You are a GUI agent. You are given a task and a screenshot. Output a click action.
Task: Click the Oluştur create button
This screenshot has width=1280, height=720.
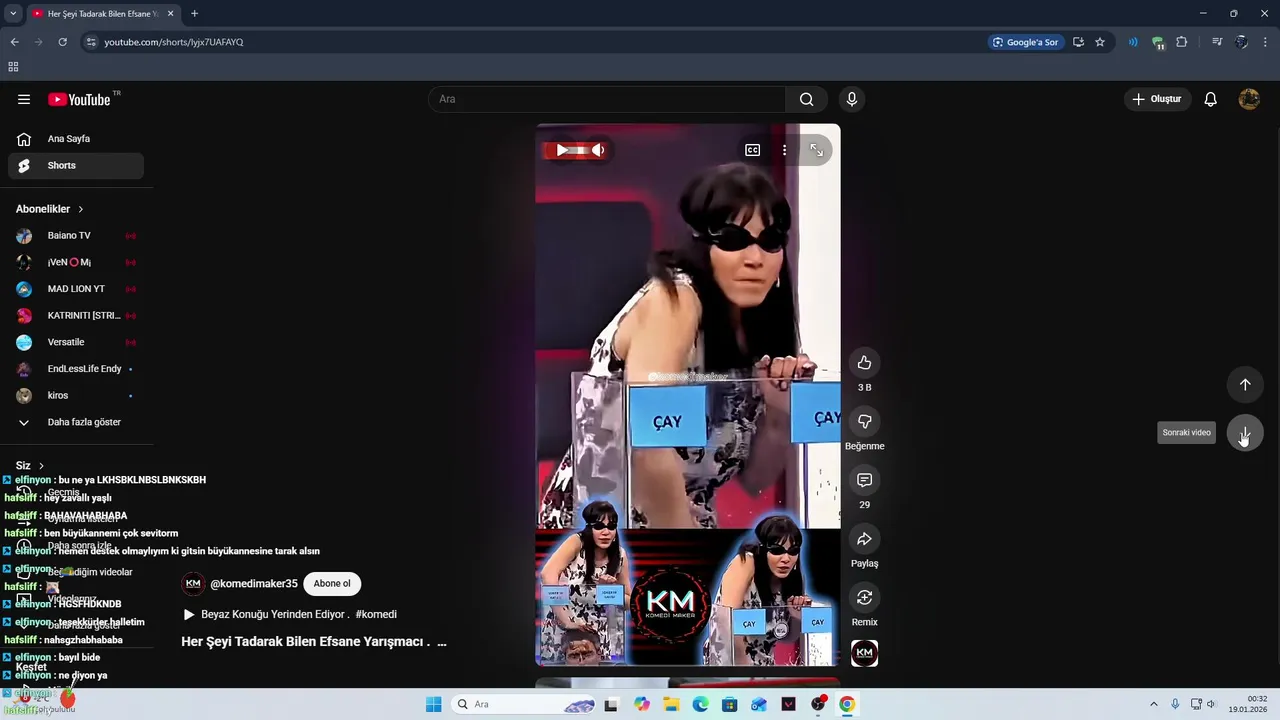pyautogui.click(x=1157, y=99)
